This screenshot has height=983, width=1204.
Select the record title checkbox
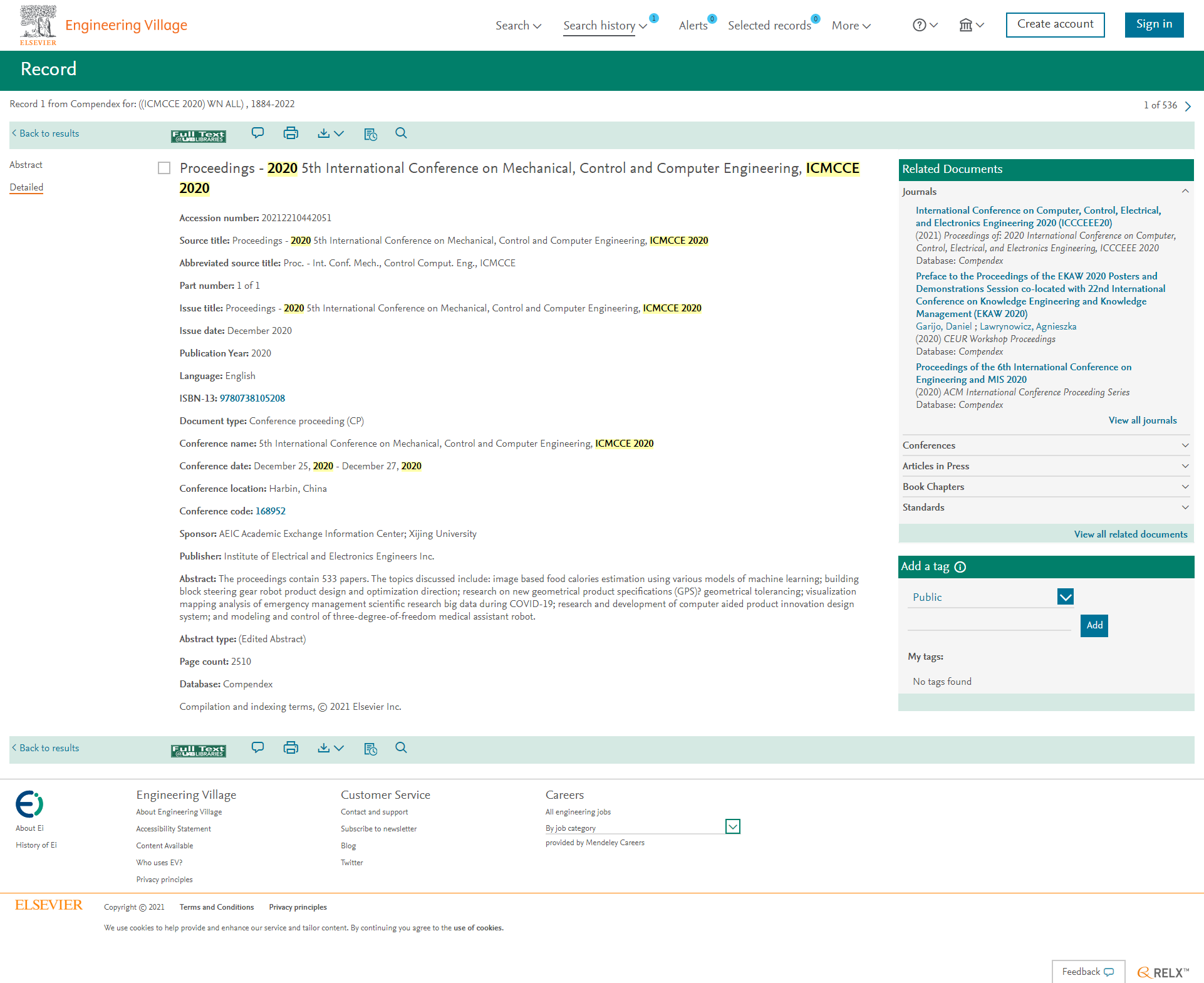pos(164,168)
